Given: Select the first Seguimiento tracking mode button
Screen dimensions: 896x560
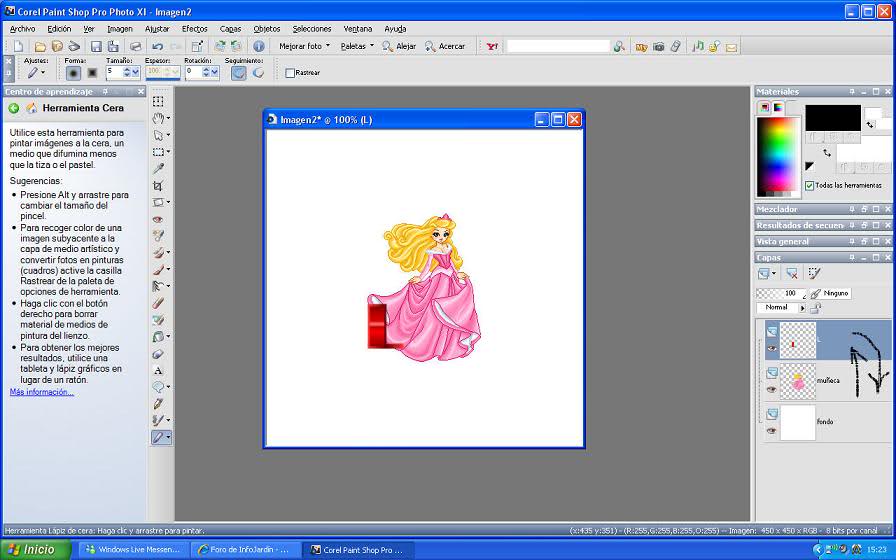Looking at the screenshot, I should pos(239,73).
